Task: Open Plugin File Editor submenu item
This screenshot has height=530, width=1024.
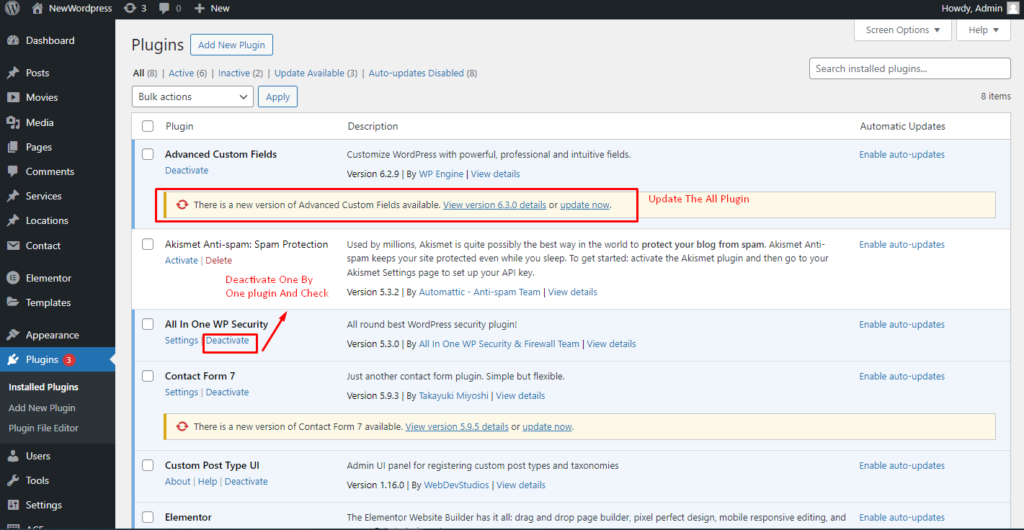Action: click(43, 428)
